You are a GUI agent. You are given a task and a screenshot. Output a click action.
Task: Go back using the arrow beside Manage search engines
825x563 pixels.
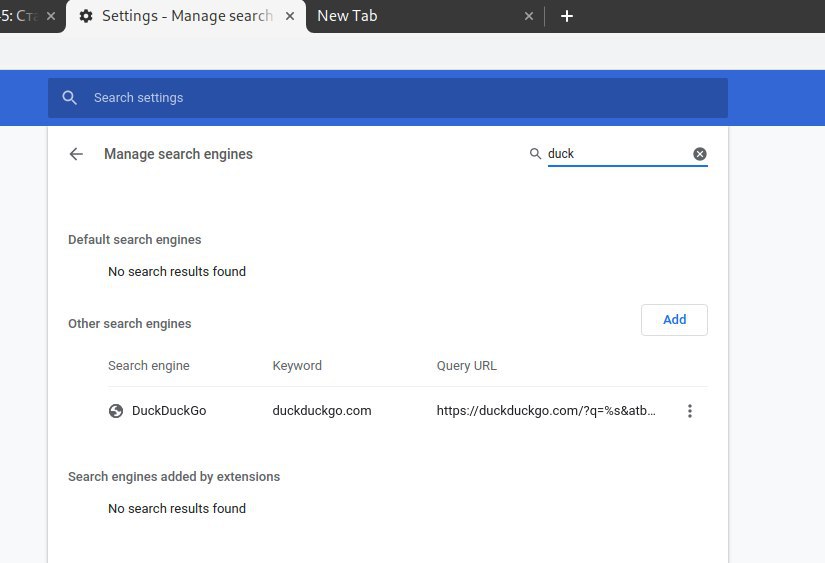76,154
